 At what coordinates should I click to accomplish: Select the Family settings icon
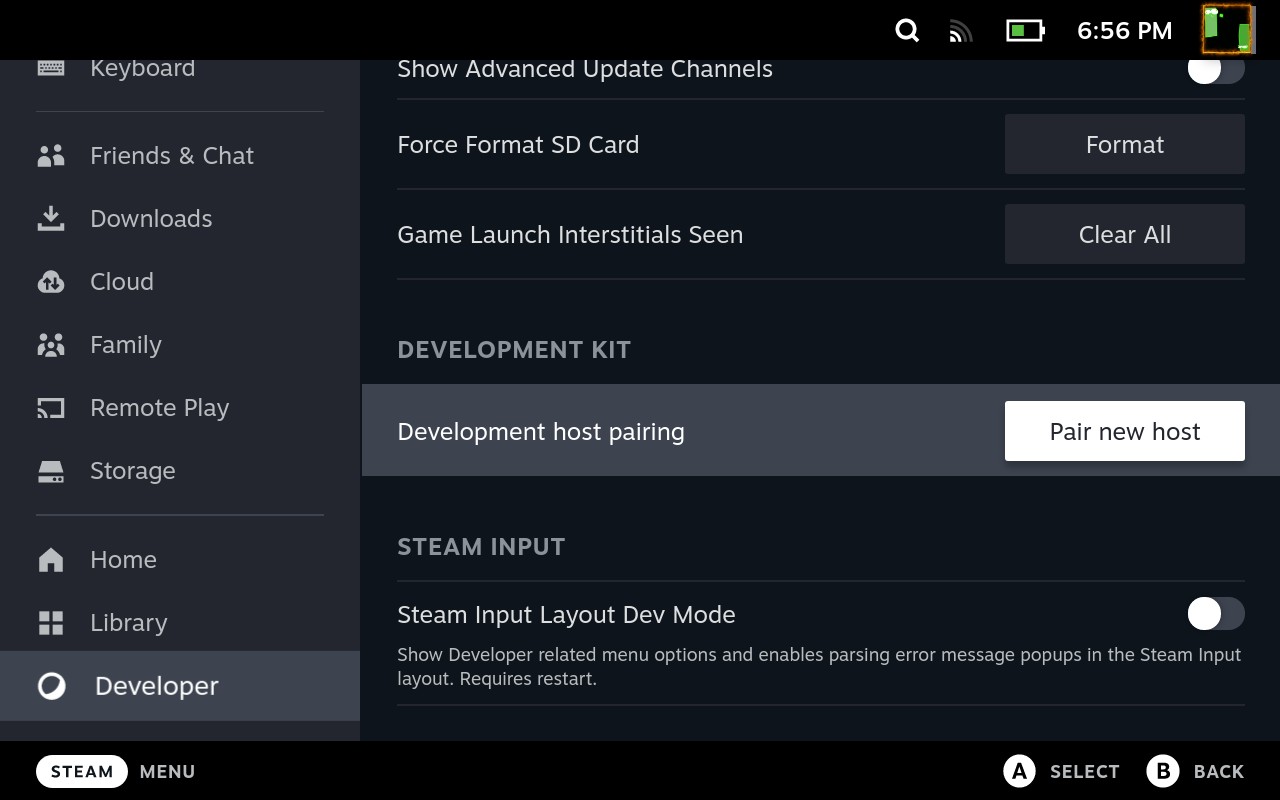(x=51, y=344)
